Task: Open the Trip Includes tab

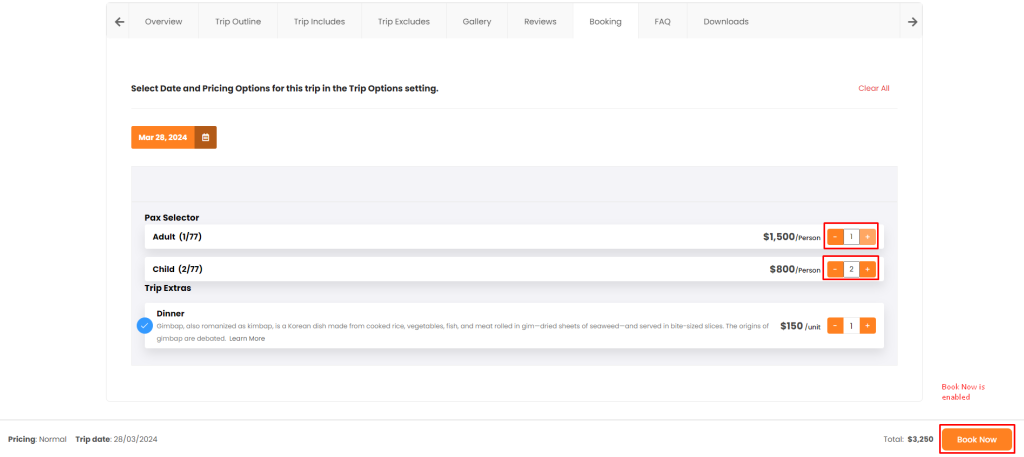Action: [319, 22]
